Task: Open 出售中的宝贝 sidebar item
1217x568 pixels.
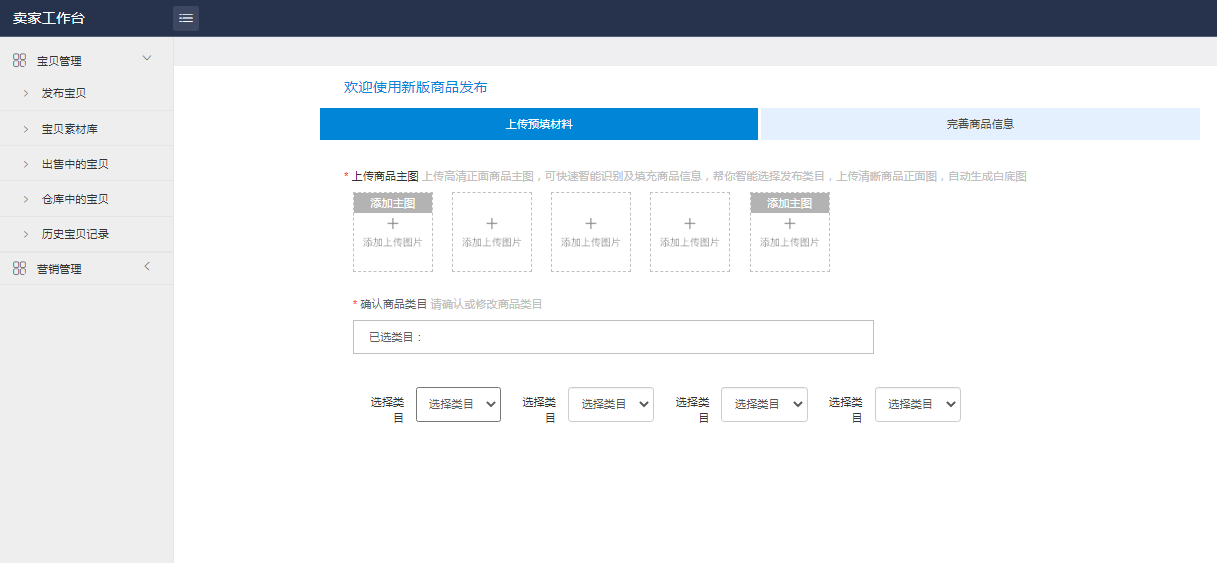Action: (75, 164)
